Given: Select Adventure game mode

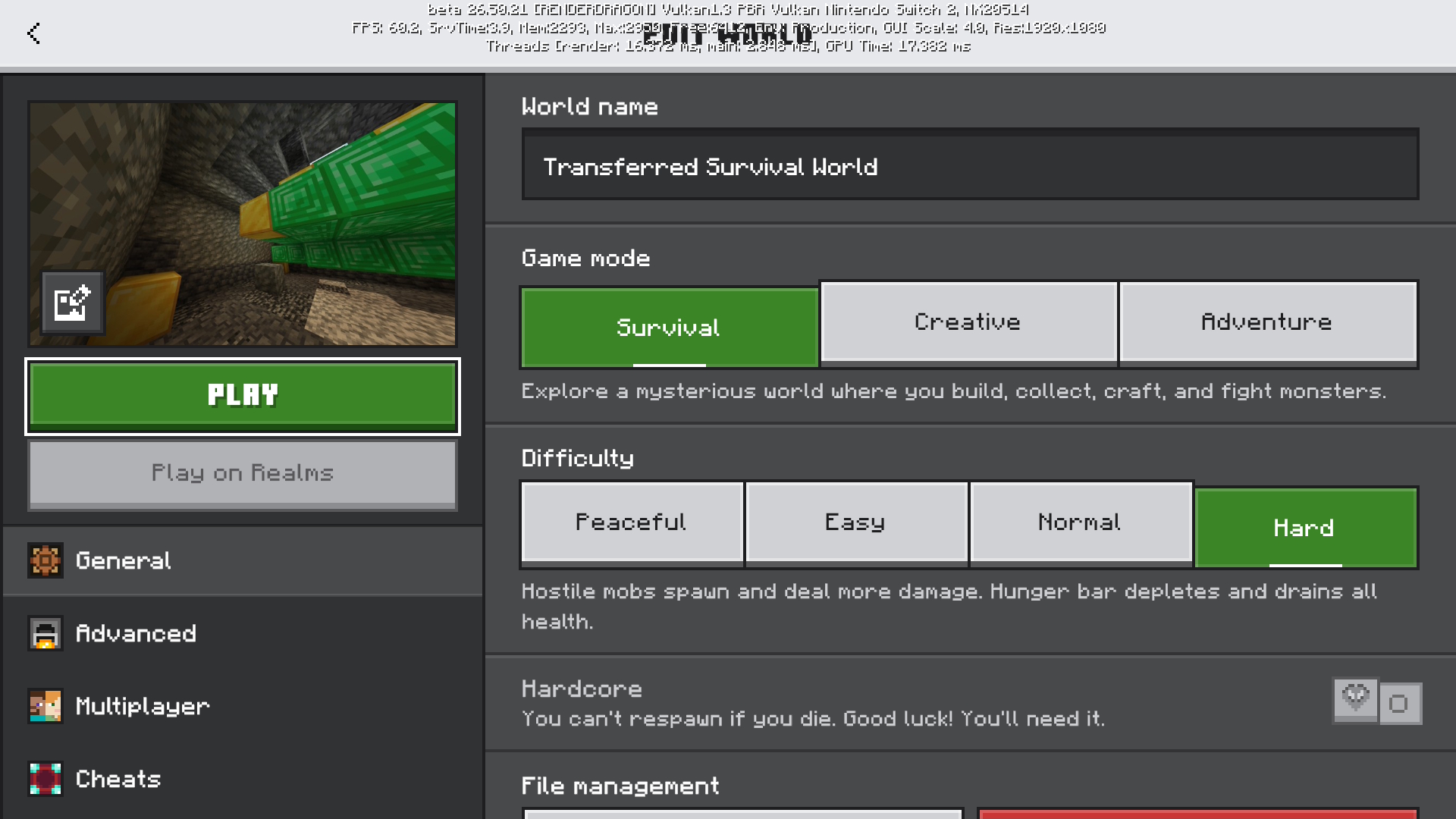Looking at the screenshot, I should point(1268,322).
